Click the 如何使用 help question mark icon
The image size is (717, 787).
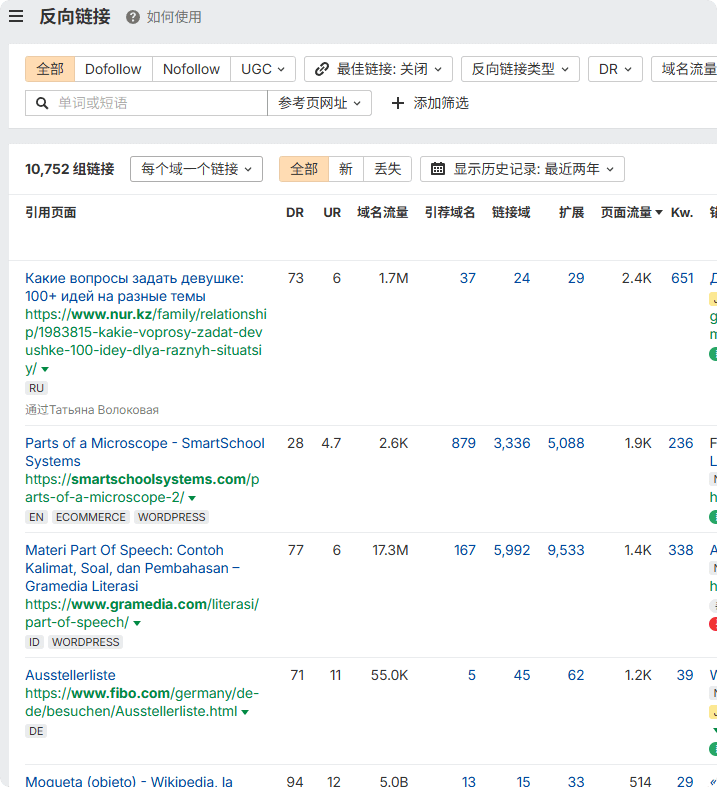(133, 17)
